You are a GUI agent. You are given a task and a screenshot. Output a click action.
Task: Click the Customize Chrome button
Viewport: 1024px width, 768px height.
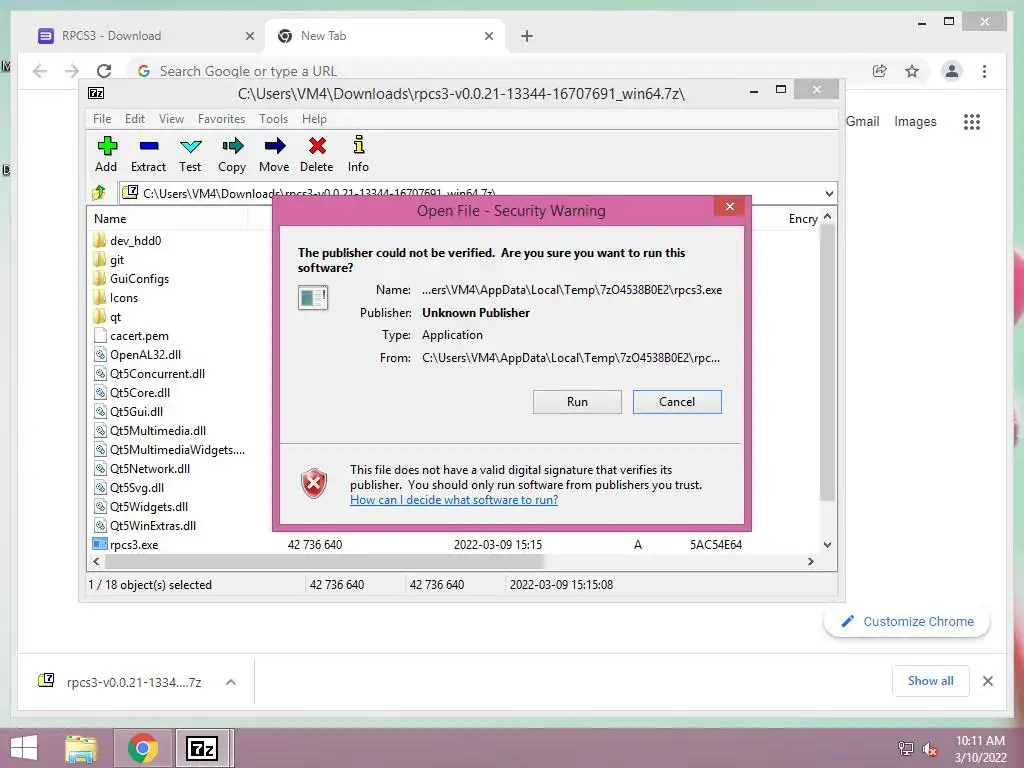[x=907, y=621]
